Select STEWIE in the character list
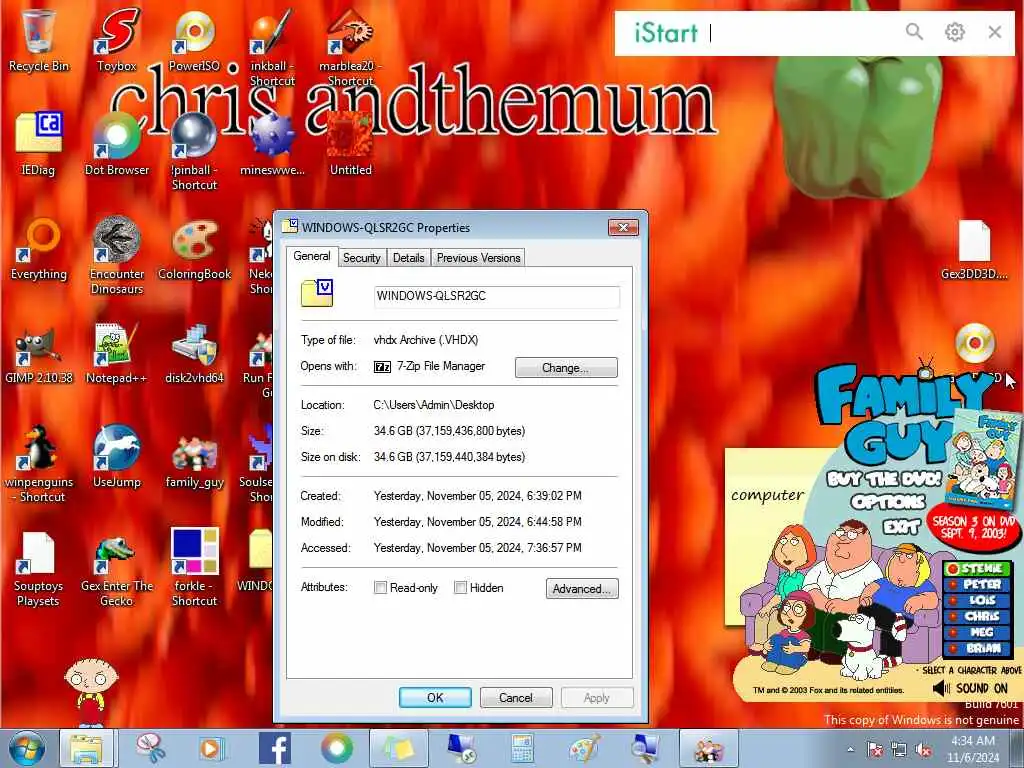1024x768 pixels. (x=977, y=569)
